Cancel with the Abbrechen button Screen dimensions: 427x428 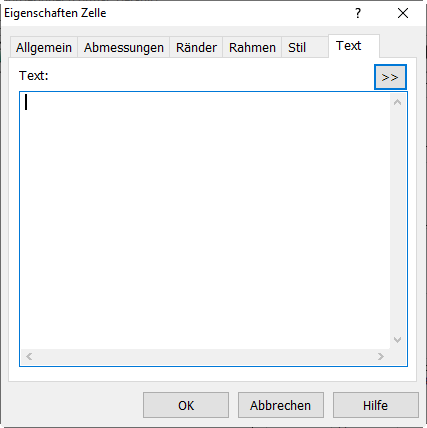[281, 405]
